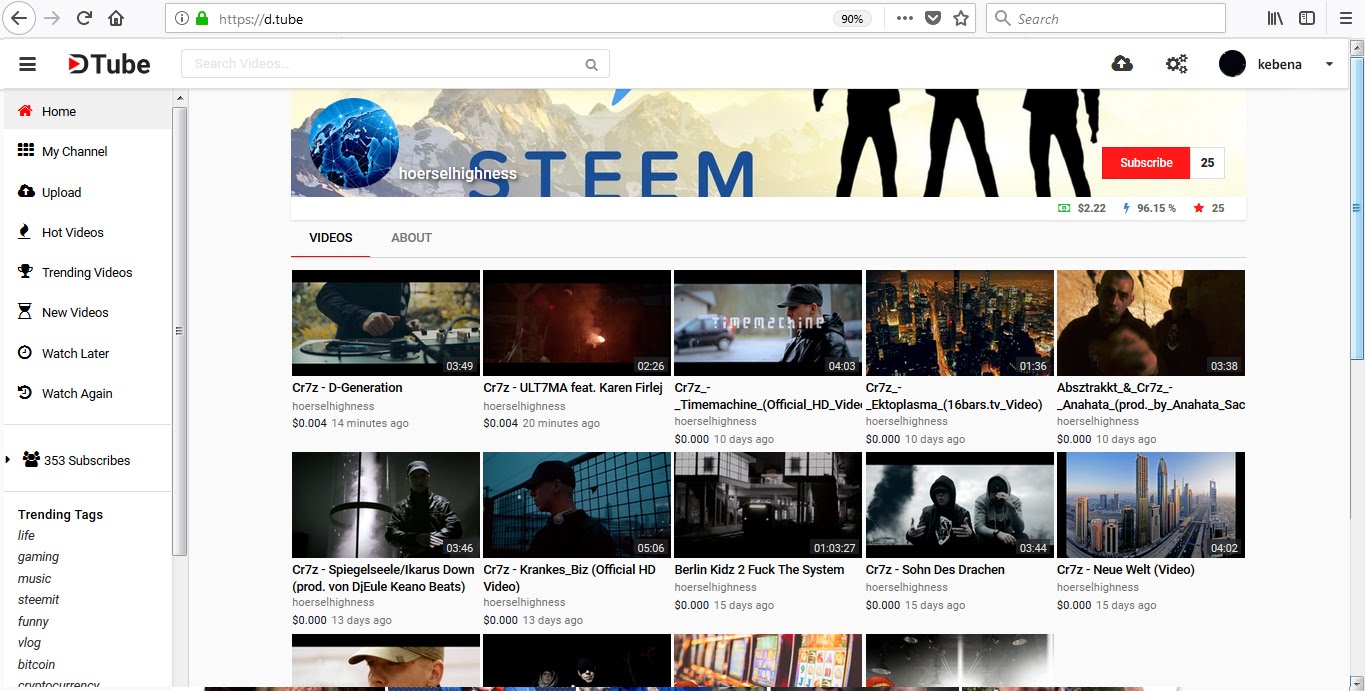Click the hoerselhighness channel avatar globe
Screen dimensions: 1365x691
(354, 144)
